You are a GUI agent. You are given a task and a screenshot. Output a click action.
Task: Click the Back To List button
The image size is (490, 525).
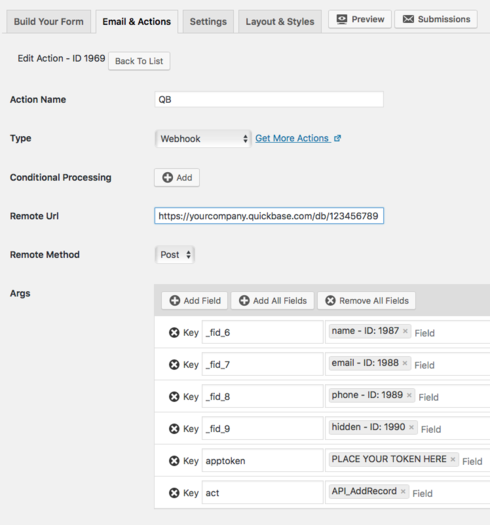(x=139, y=61)
